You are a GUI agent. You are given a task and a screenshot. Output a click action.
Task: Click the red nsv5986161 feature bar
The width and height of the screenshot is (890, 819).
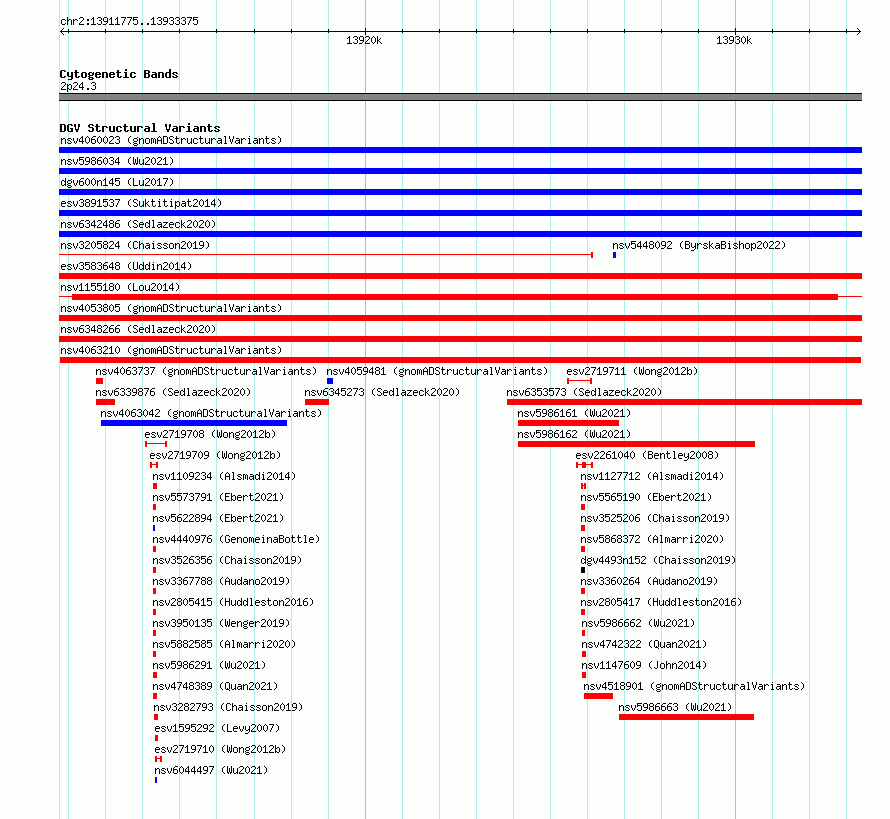pos(568,423)
